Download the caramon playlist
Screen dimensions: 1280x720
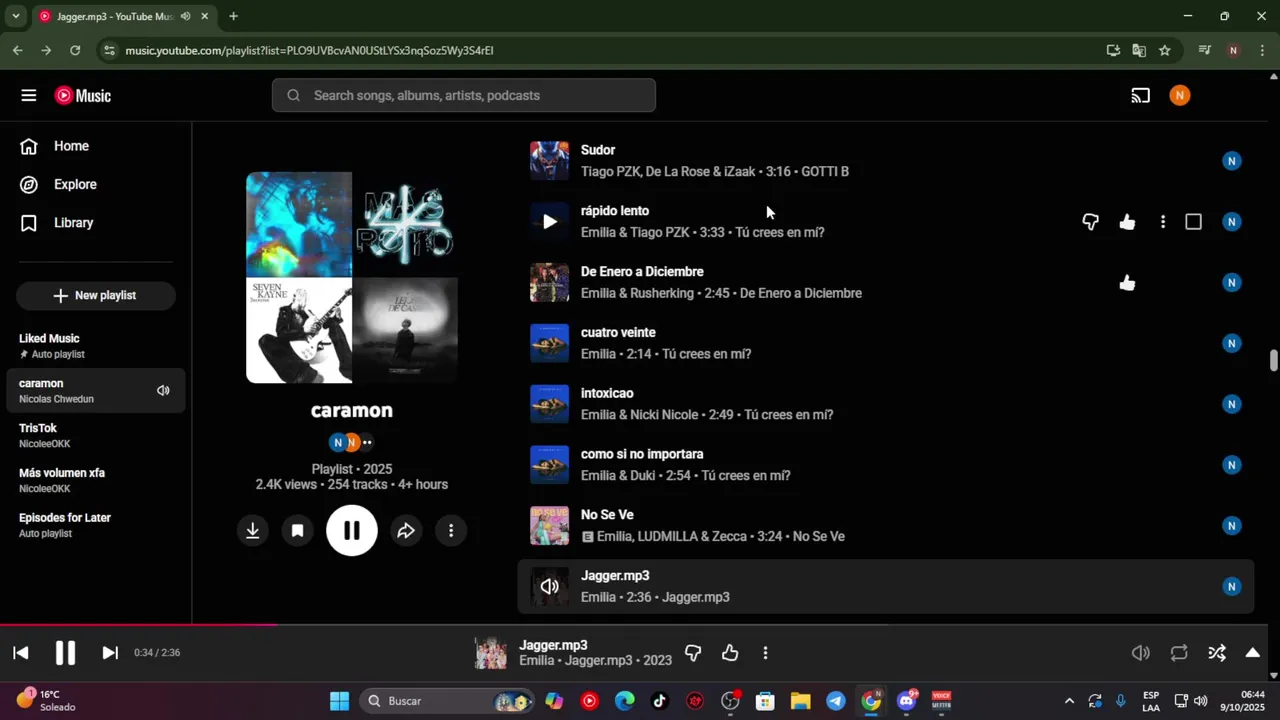point(253,531)
